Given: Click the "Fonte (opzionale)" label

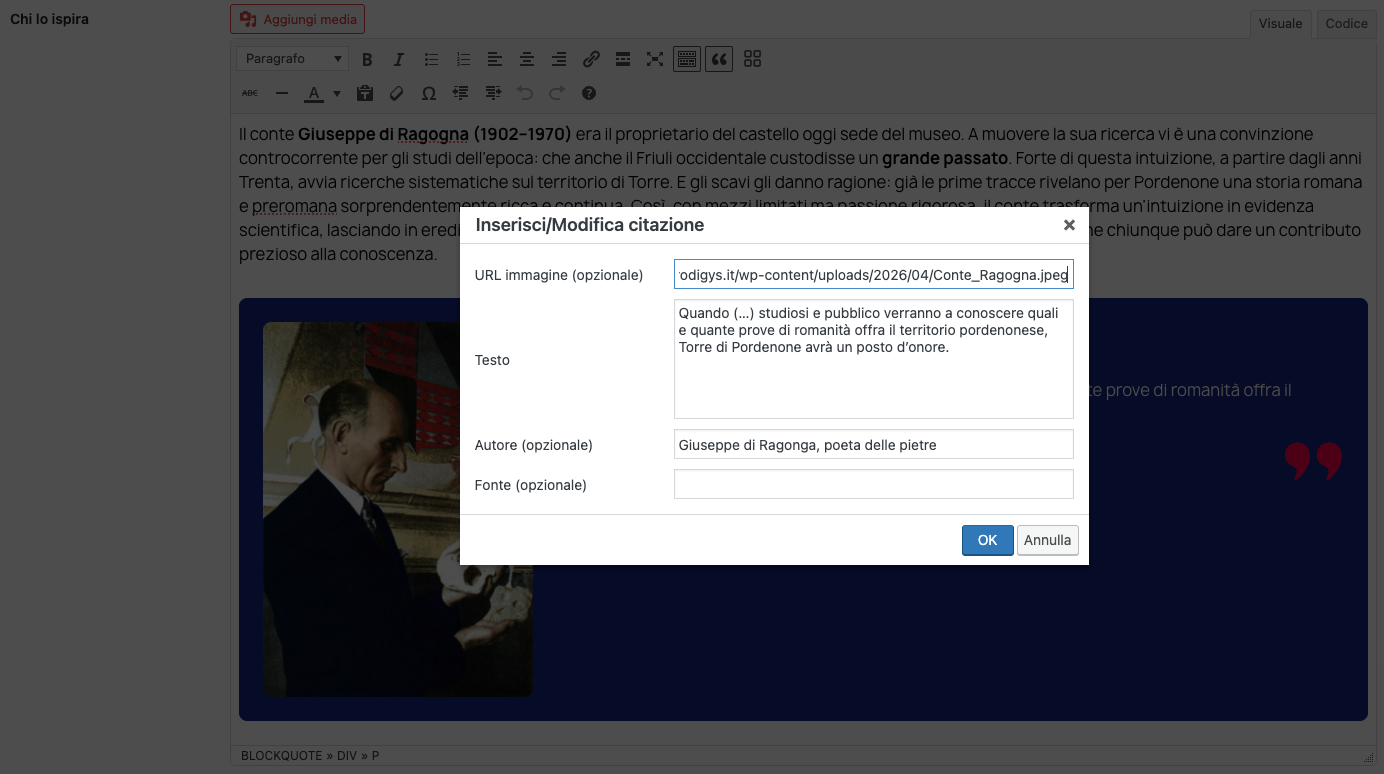Looking at the screenshot, I should click(531, 485).
